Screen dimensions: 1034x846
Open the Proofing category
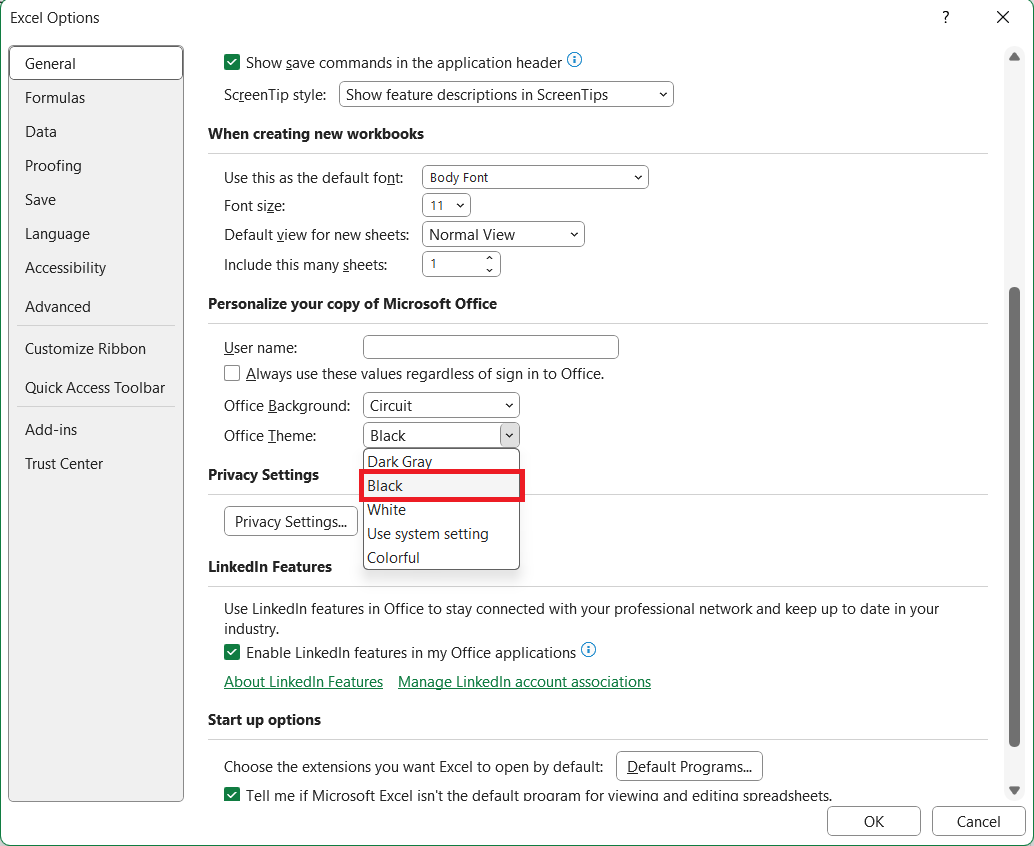[x=96, y=166]
